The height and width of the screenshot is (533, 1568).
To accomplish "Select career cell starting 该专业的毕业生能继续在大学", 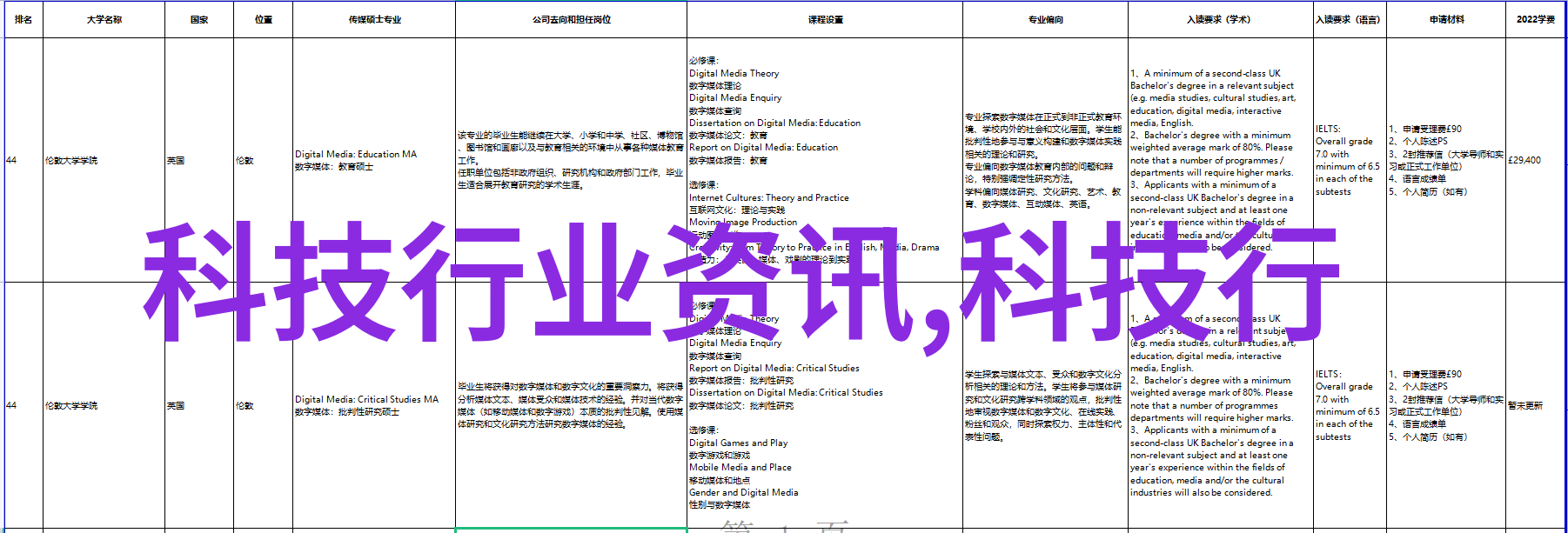I will point(571,160).
